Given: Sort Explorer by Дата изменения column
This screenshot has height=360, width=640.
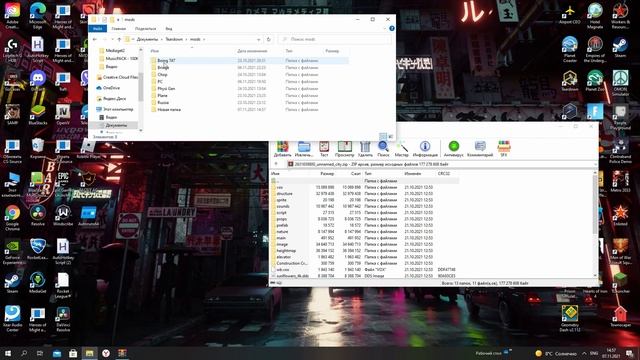Looking at the screenshot, I should tap(252, 51).
